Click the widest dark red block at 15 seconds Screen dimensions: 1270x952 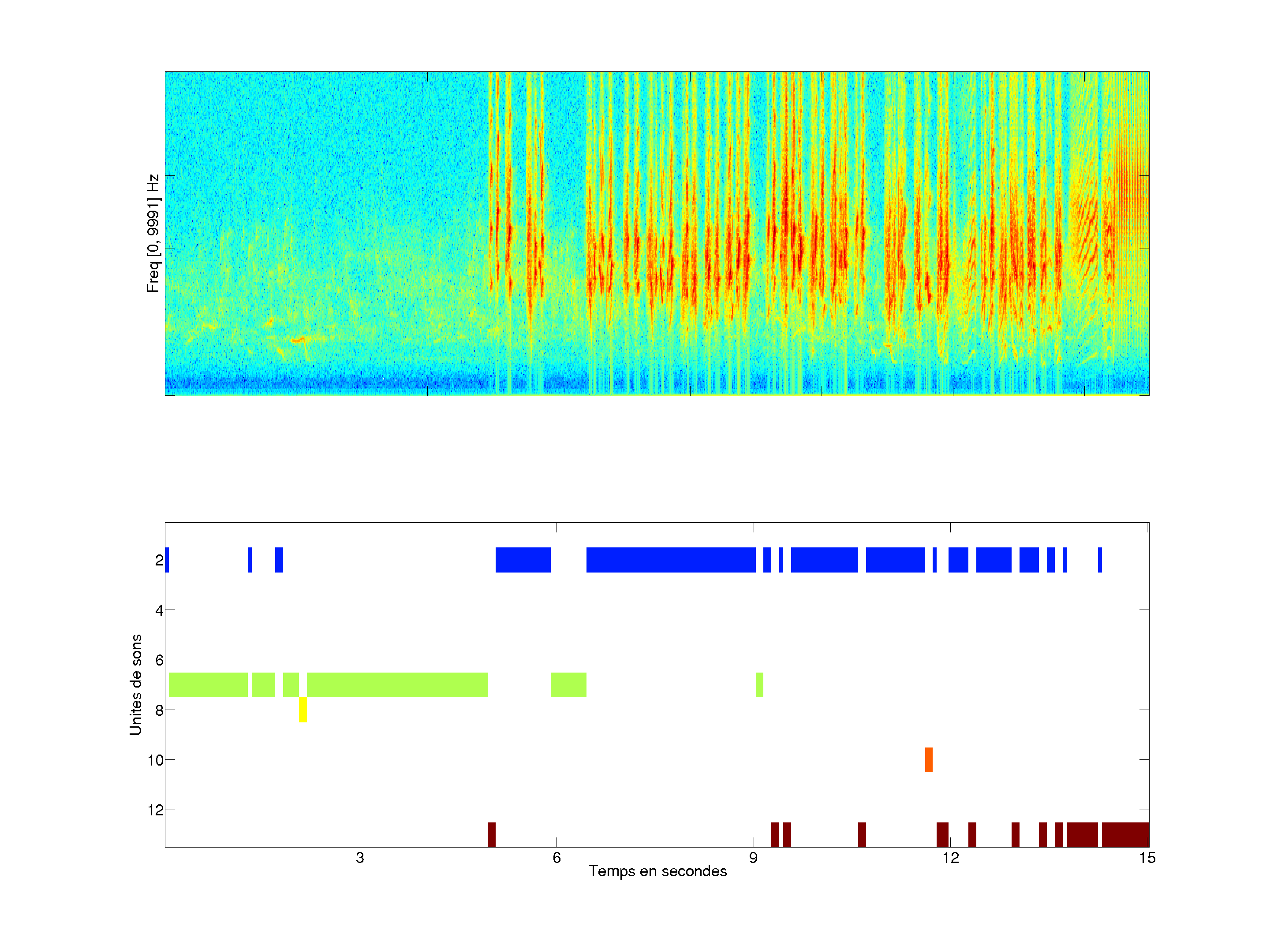tap(1125, 834)
